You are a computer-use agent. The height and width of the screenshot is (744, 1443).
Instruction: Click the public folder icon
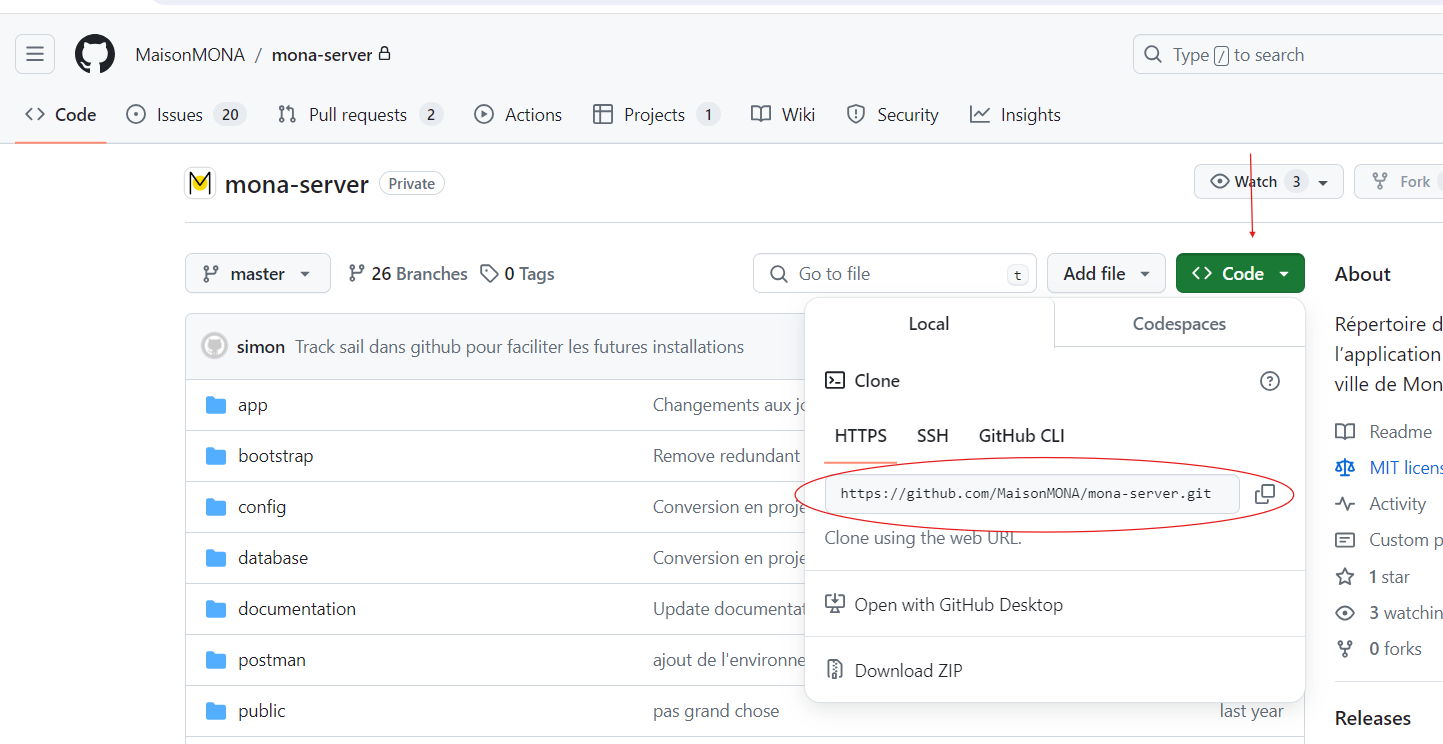tap(216, 711)
